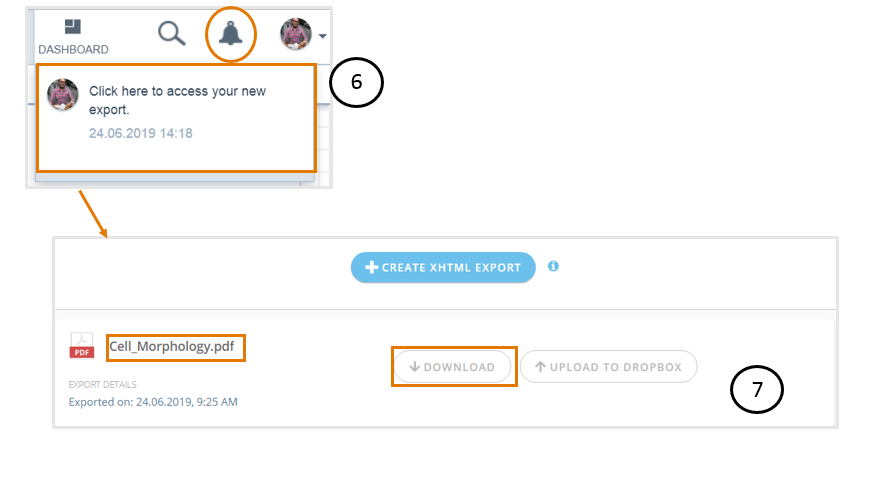Click the up arrow icon in Upload to Dropbox
886x492 pixels.
coord(540,367)
